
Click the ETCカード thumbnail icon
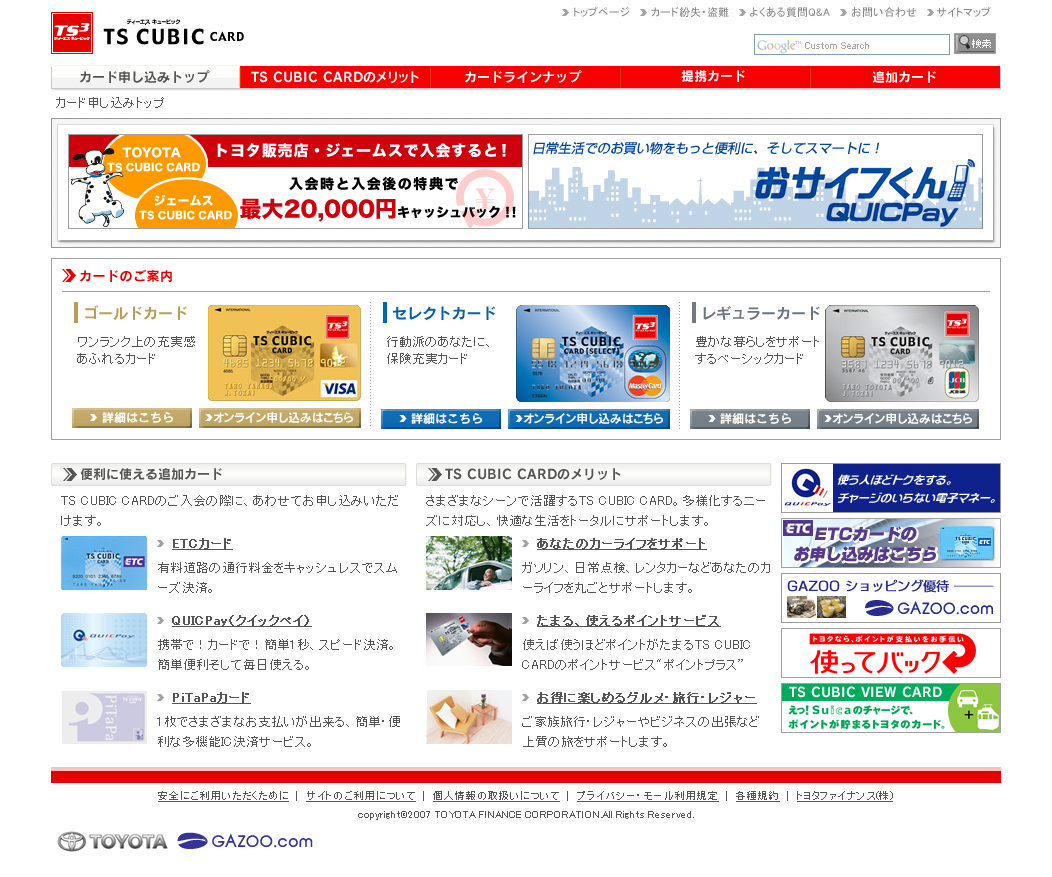[104, 563]
